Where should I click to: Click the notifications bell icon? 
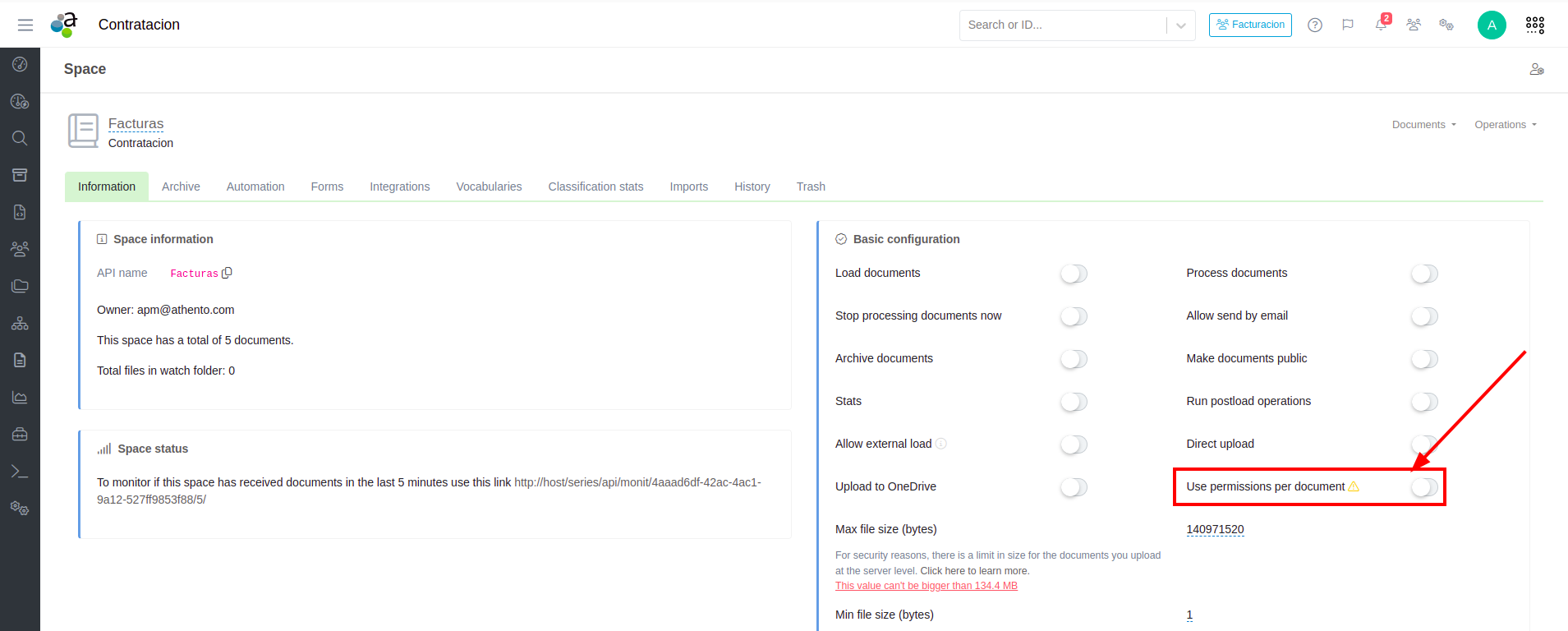point(1381,25)
